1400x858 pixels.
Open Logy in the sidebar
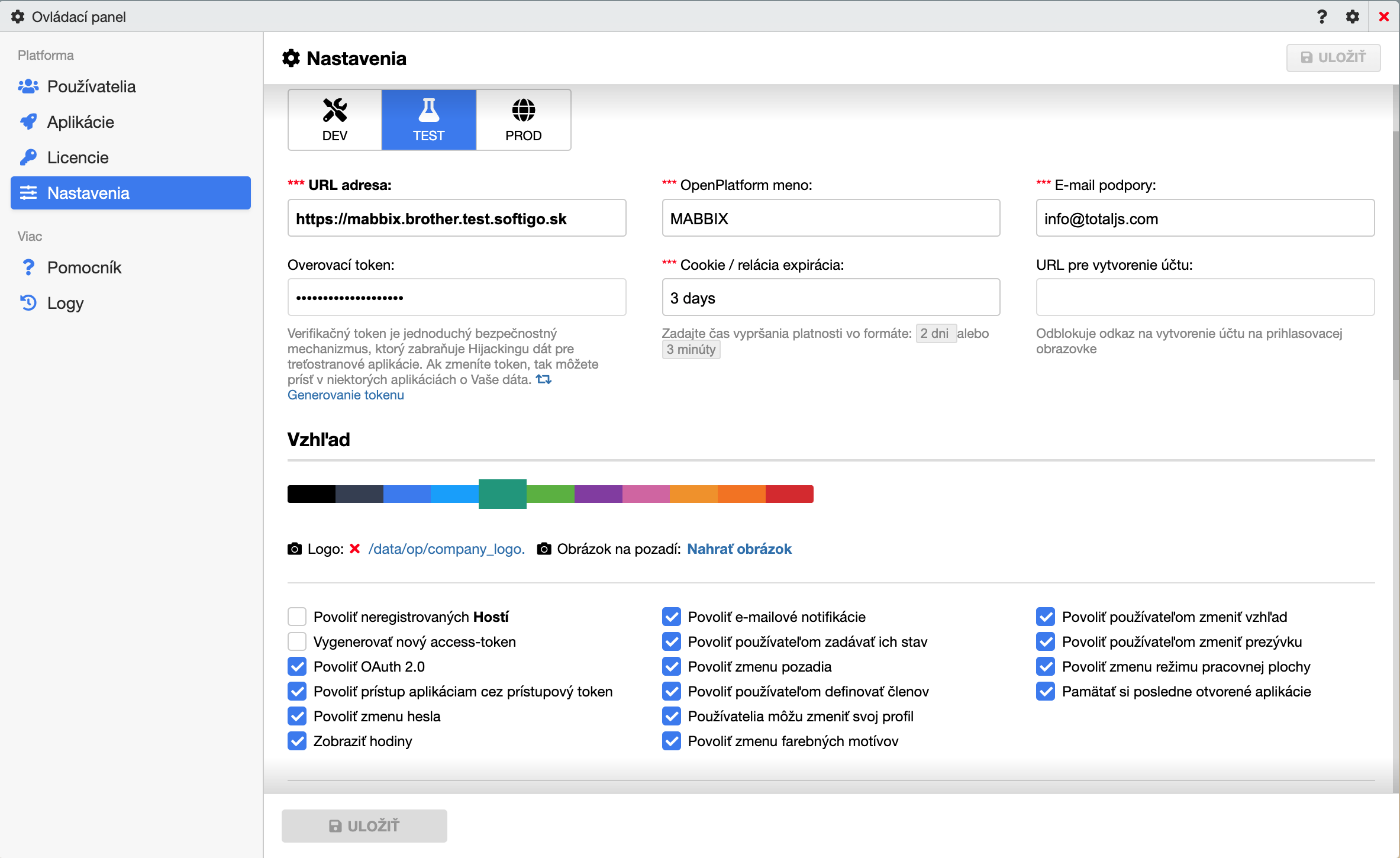click(x=65, y=303)
